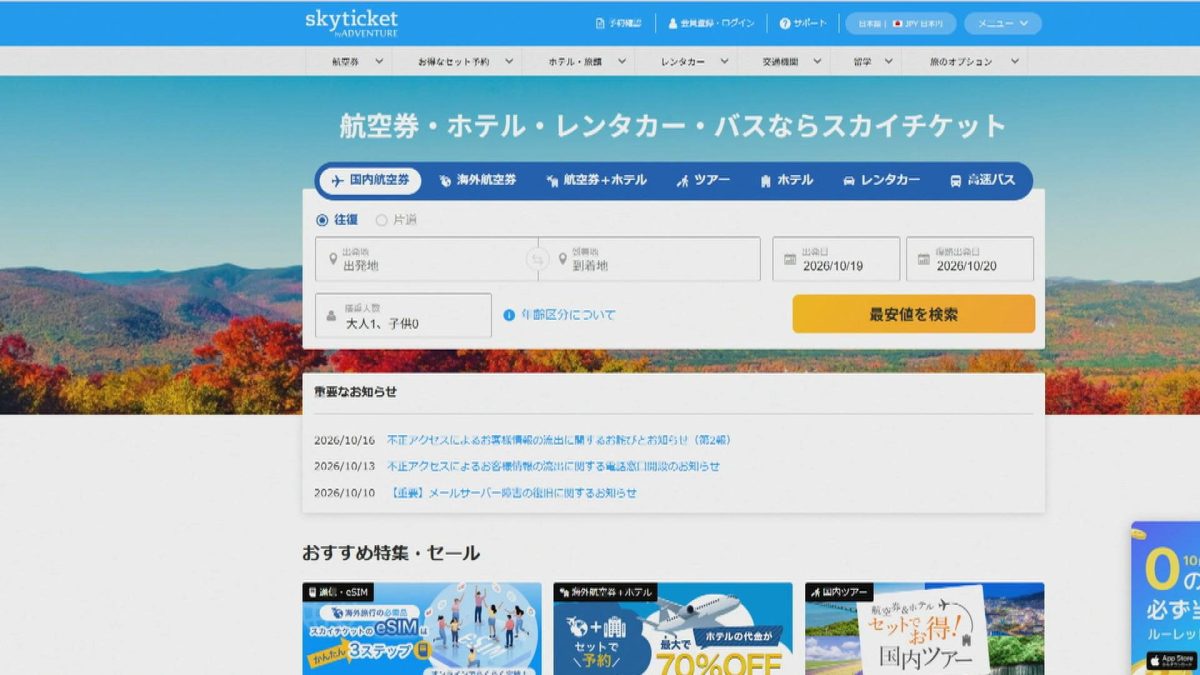Click the 予約確認 document icon
Image resolution: width=1200 pixels, height=675 pixels.
pos(600,23)
